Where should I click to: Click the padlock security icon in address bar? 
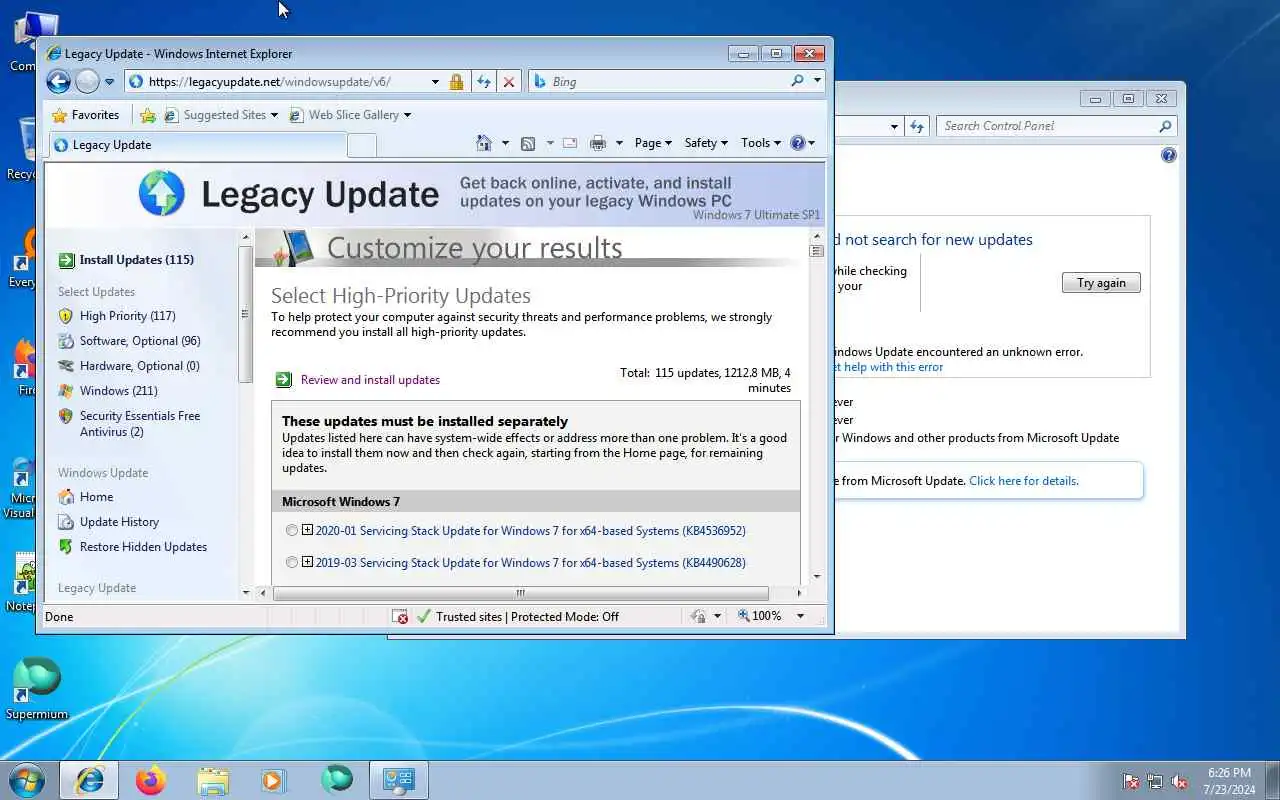[x=456, y=82]
